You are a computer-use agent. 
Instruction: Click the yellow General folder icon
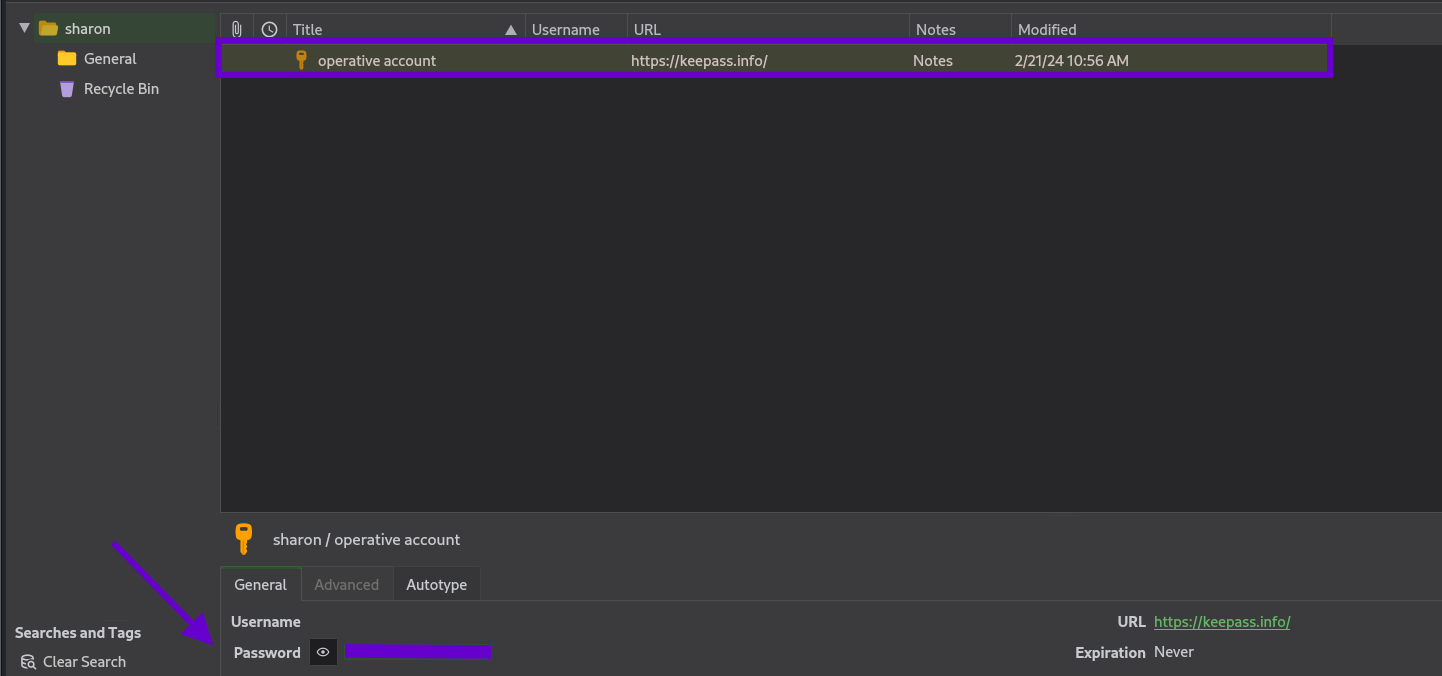(x=67, y=59)
